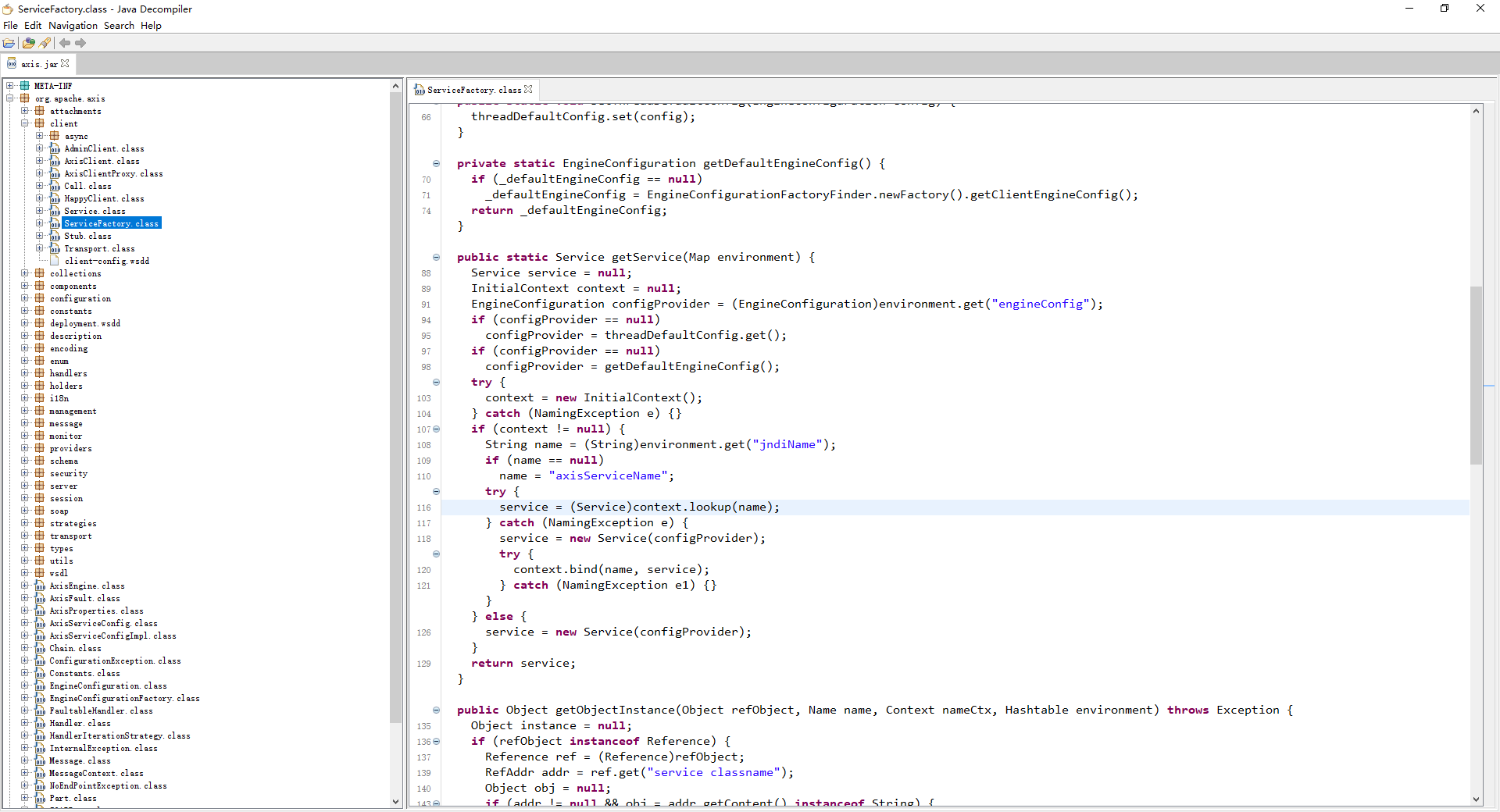
Task: Select HandlerIterationStrategy.class in tree
Action: pos(120,735)
